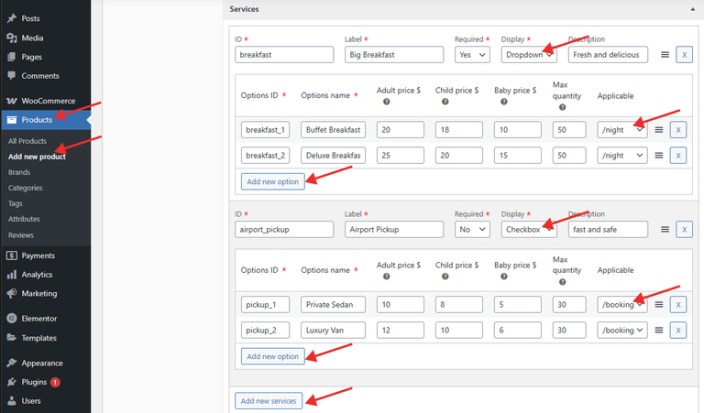This screenshot has height=413, width=704.
Task: Click the Marketing megaphone icon
Action: tap(12, 293)
